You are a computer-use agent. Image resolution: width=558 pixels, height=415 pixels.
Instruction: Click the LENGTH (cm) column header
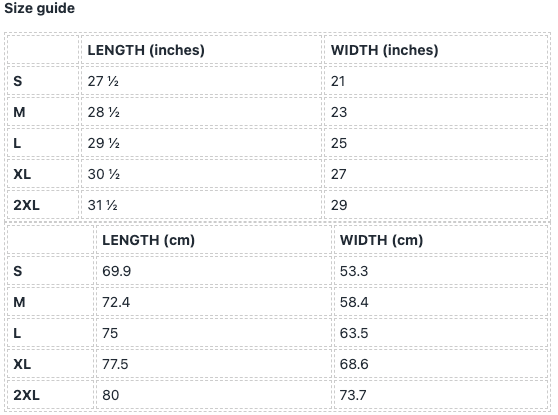tap(148, 240)
